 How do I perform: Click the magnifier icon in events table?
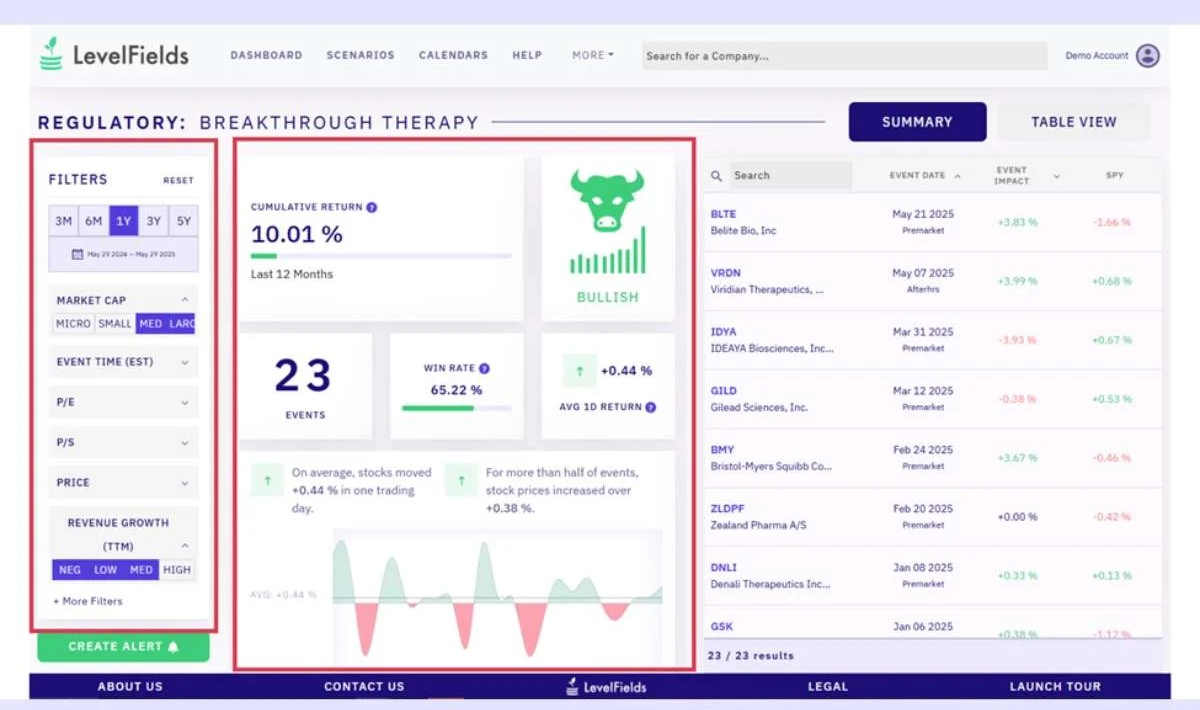(x=716, y=176)
